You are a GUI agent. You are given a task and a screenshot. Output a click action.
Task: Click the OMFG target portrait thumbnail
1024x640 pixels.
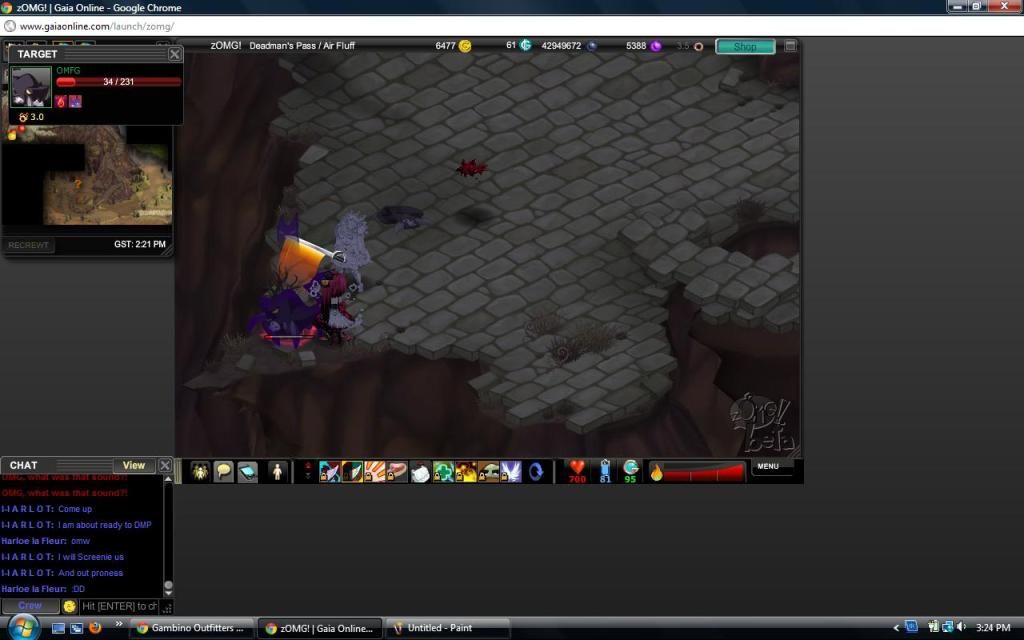(31, 86)
